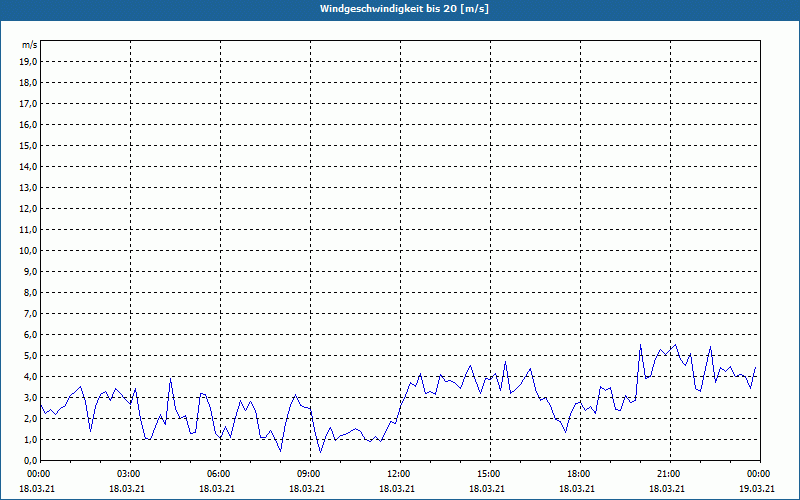
Task: Click the 11,0 y-axis value
Action: tap(28, 230)
